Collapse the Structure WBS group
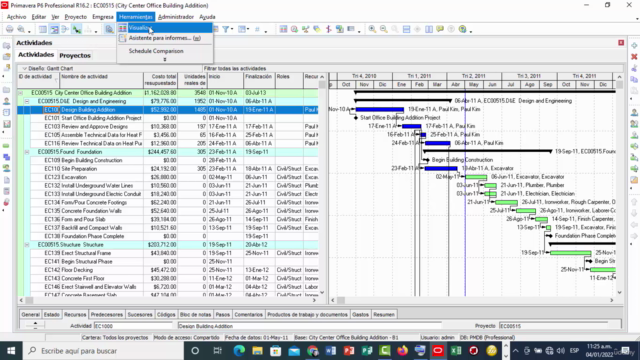 point(27,245)
